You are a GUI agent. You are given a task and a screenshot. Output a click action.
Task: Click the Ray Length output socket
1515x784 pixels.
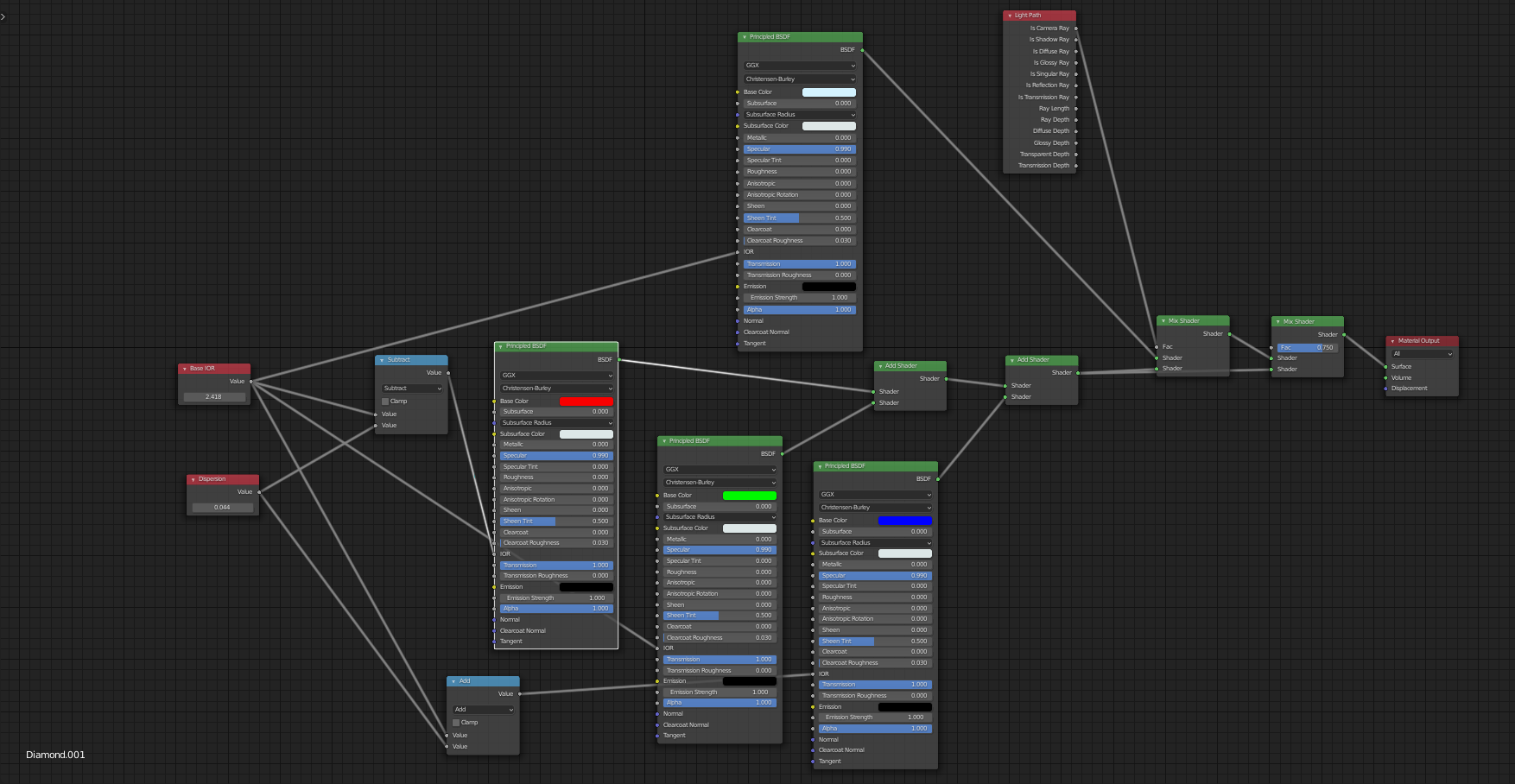click(1075, 109)
